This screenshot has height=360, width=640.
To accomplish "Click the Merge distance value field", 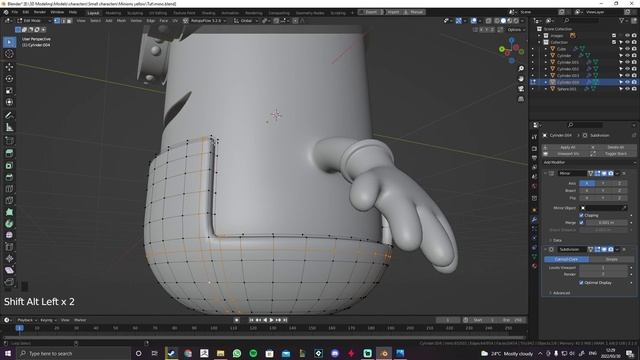I will coord(606,222).
